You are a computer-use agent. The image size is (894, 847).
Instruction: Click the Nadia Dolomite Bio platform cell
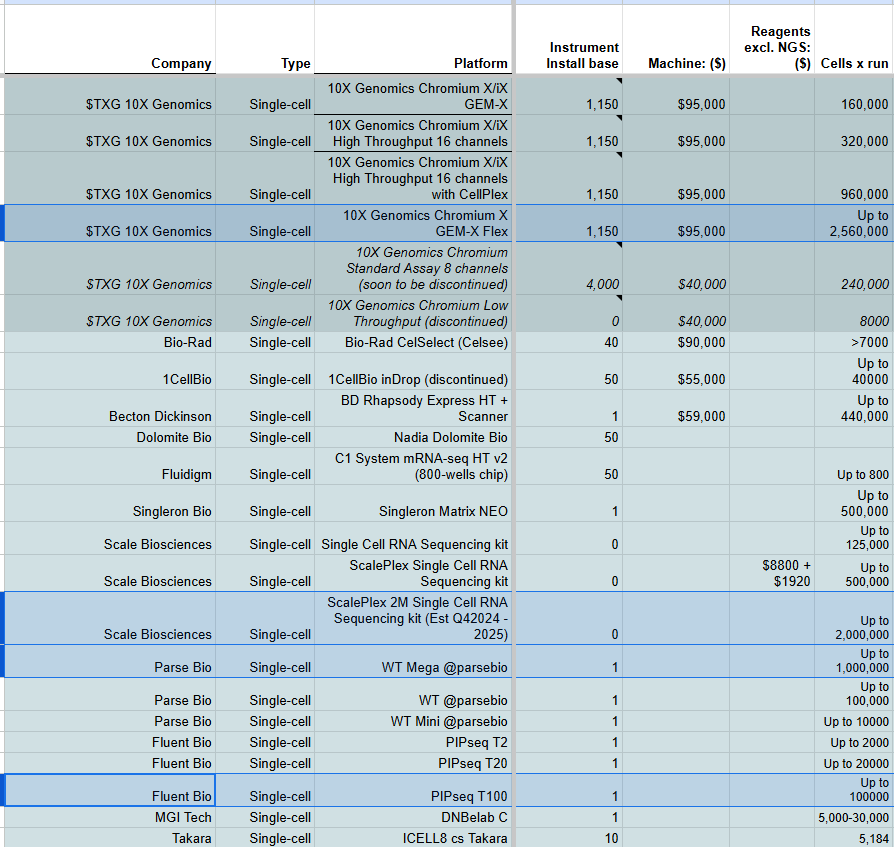(413, 438)
